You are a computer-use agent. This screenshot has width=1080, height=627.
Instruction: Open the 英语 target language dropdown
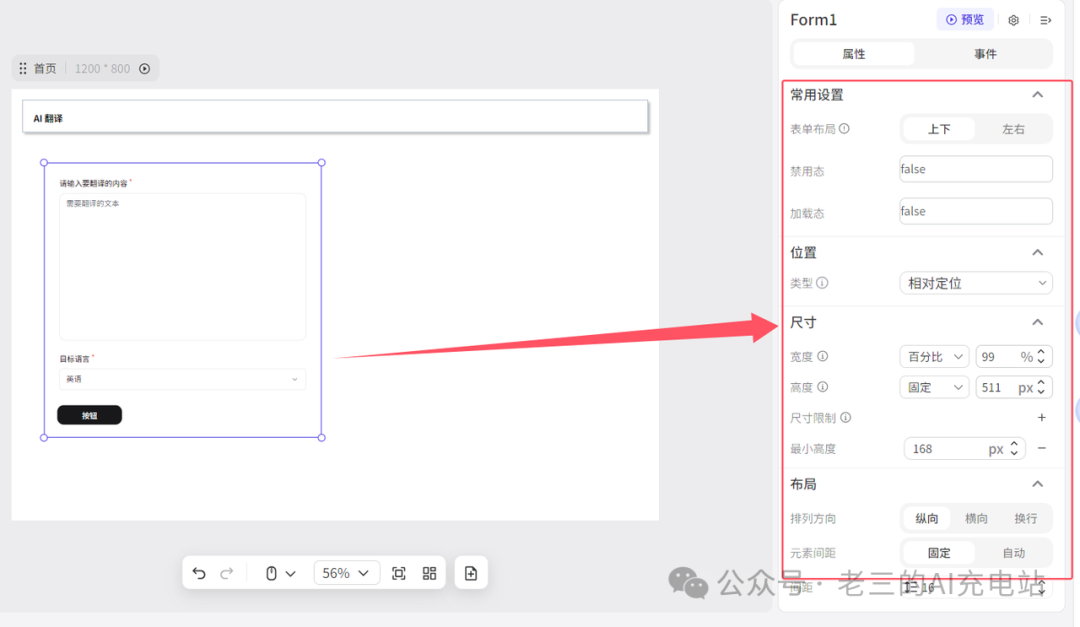[182, 379]
